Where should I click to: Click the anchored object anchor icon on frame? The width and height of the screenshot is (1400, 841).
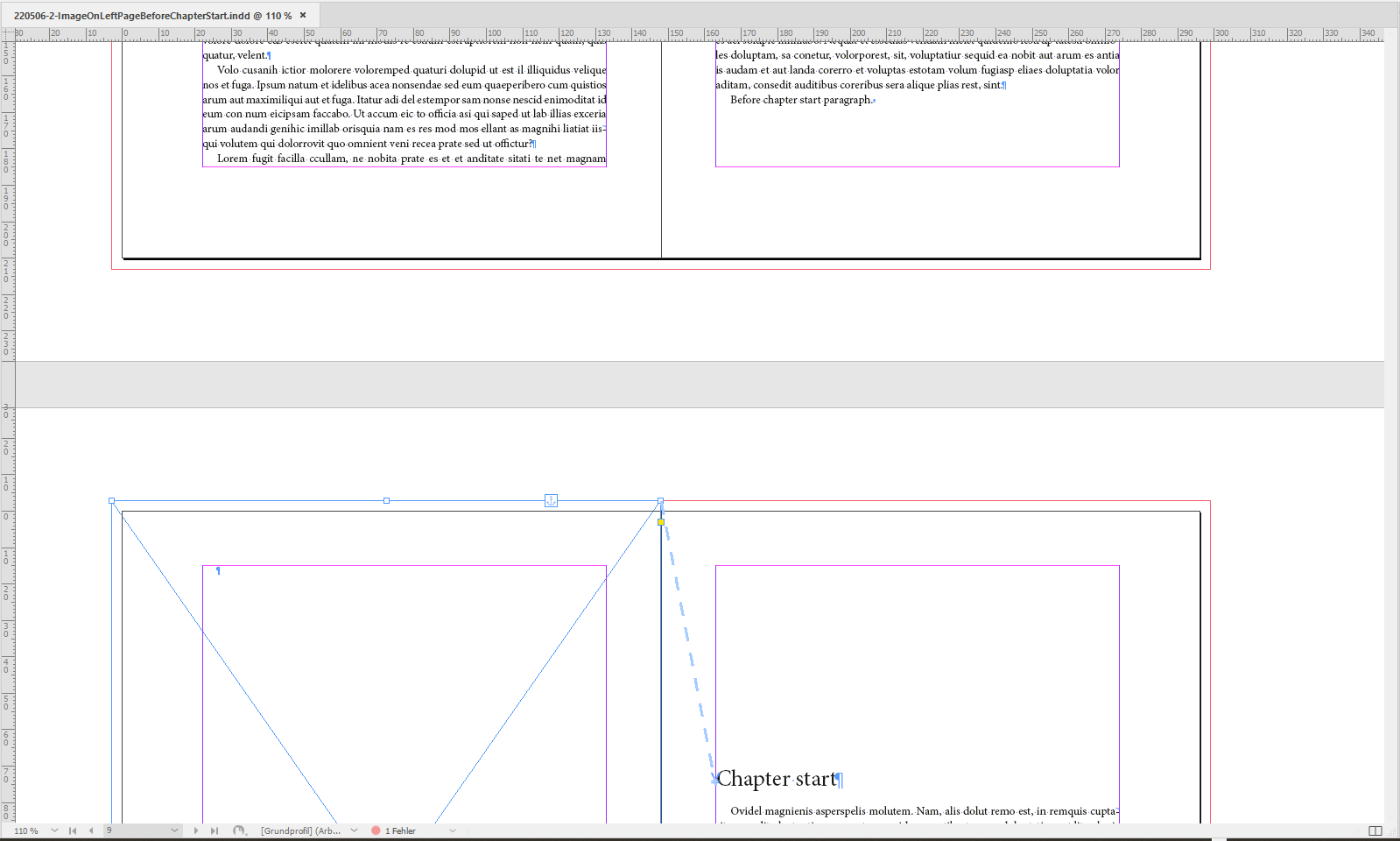click(551, 500)
